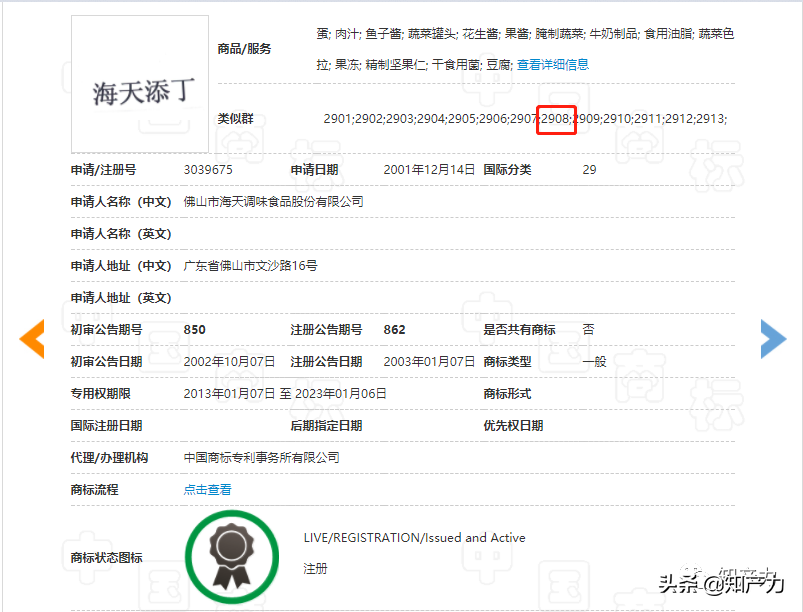Open 点击查看 trademark process link
Image resolution: width=803 pixels, height=612 pixels.
pos(207,490)
